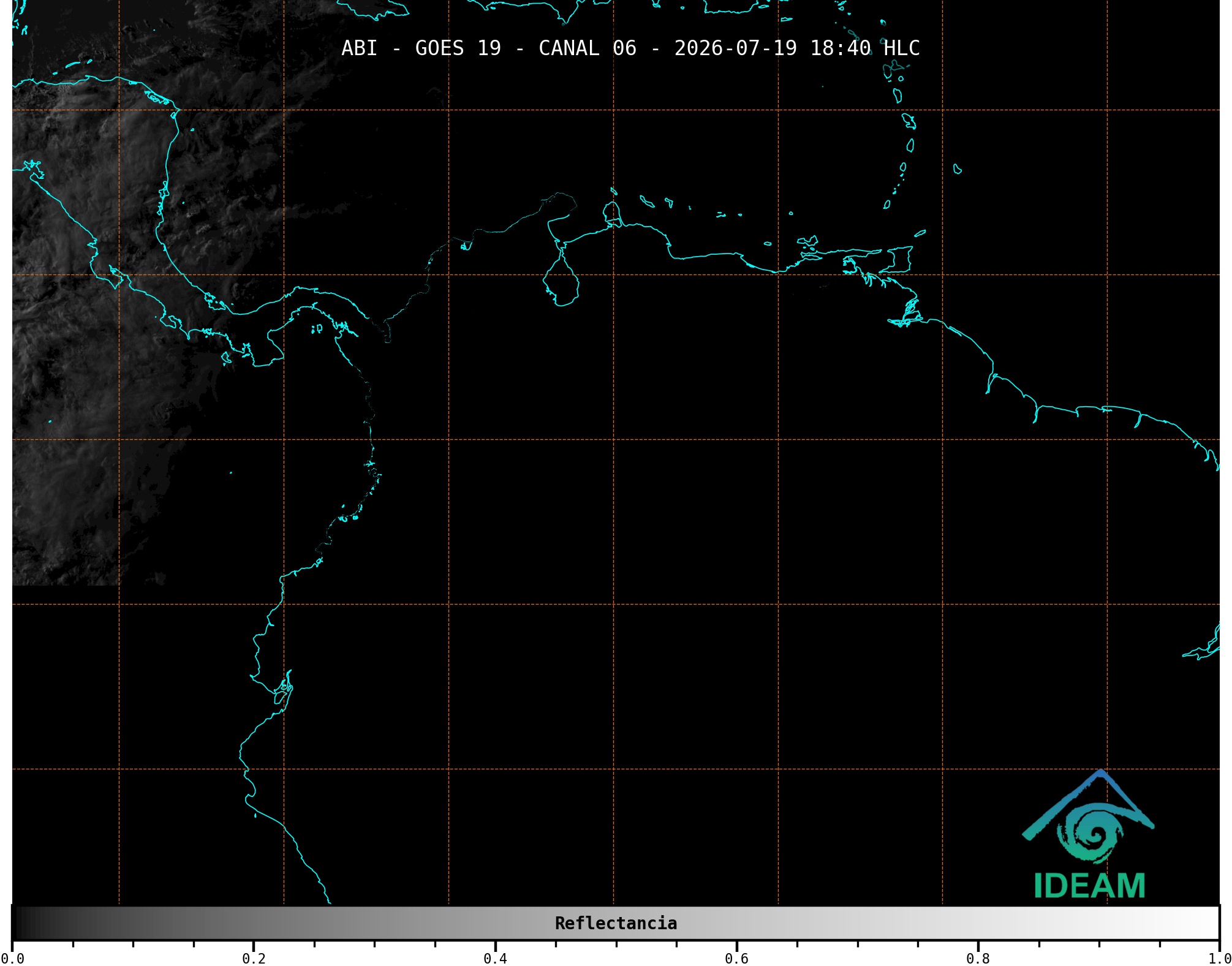Click the 0.0 tick label on colorbar
The height and width of the screenshot is (966, 1232).
coord(12,958)
